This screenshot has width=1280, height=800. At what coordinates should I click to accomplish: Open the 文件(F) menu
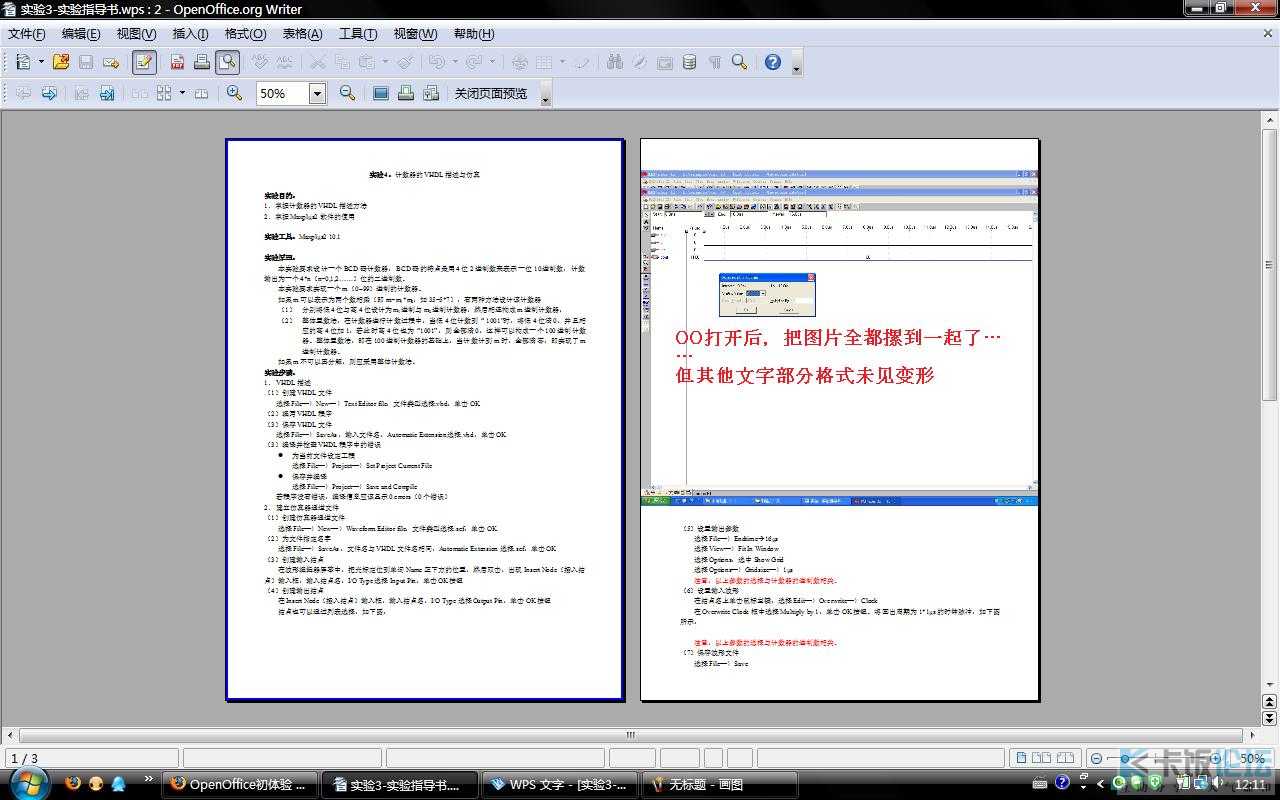click(27, 33)
